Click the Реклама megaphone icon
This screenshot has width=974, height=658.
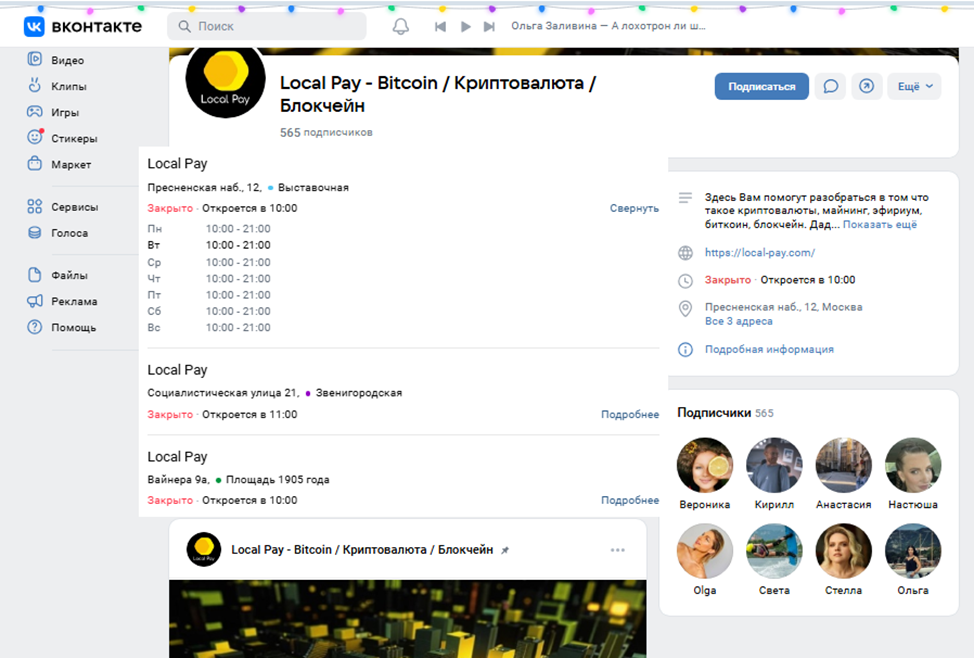point(35,301)
